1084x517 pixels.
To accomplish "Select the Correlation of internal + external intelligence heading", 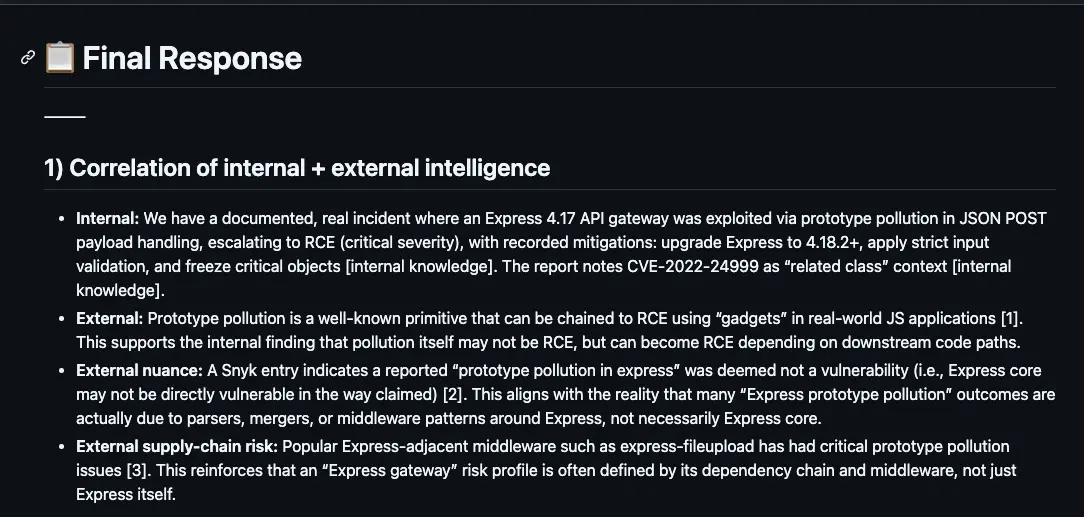I will (x=297, y=167).
